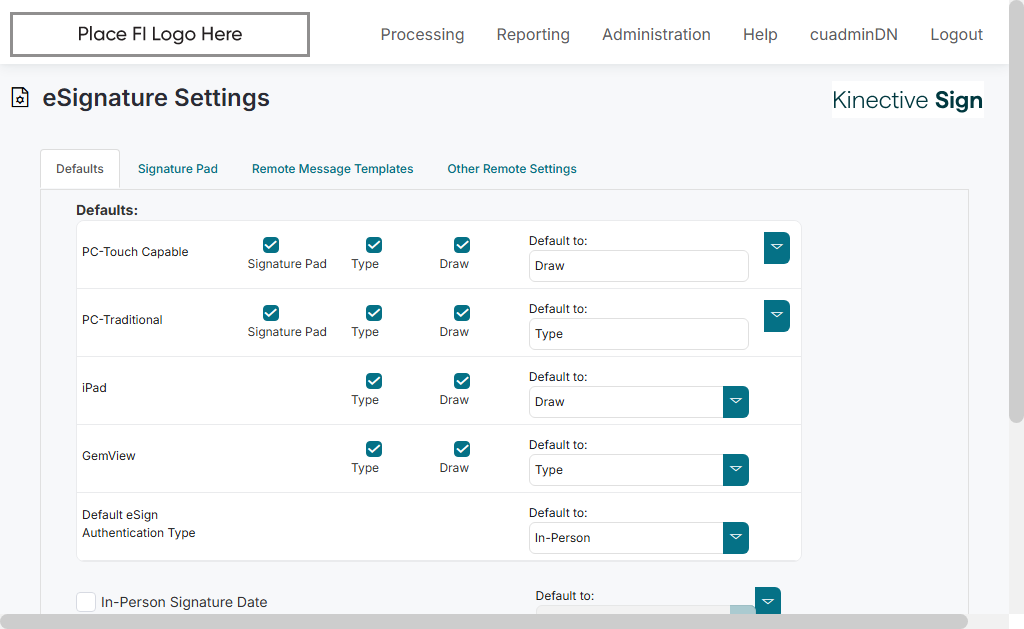Select the Other Remote Settings tab
Image resolution: width=1024 pixels, height=629 pixels.
(511, 169)
